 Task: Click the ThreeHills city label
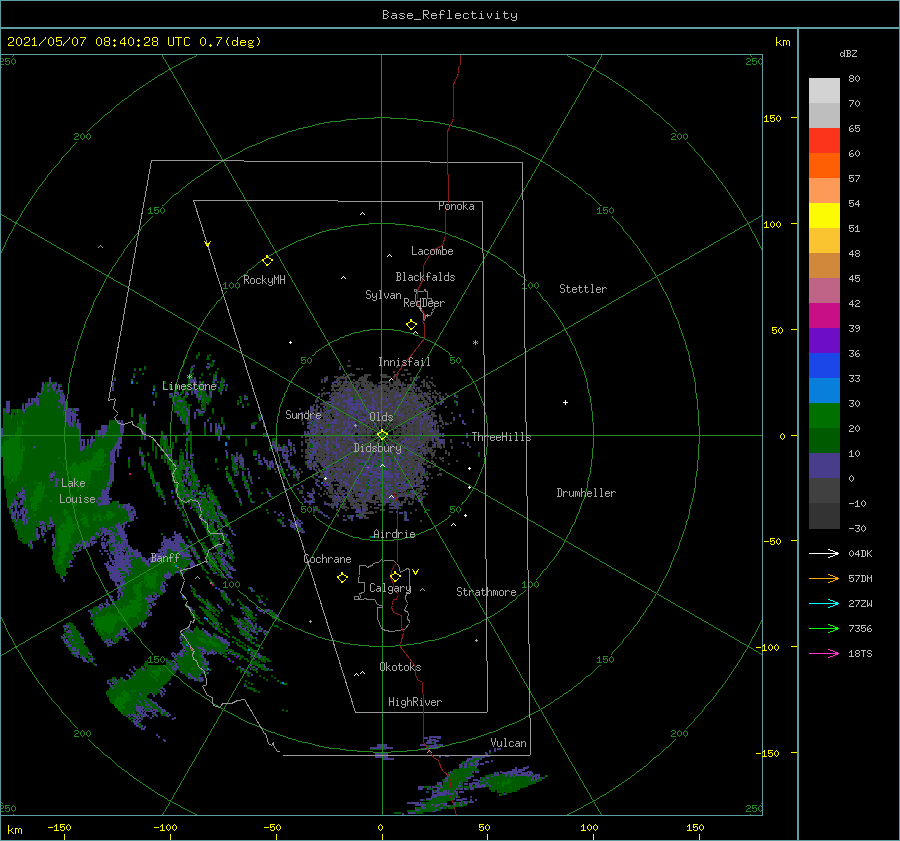pos(502,437)
